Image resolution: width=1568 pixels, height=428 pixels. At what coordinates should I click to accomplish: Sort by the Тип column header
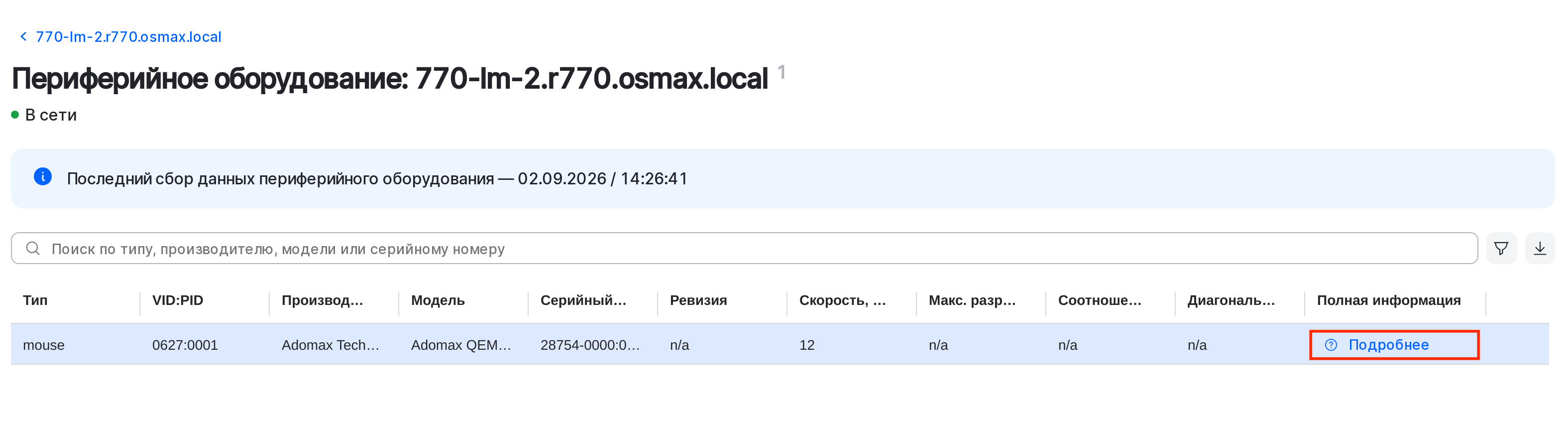(35, 300)
